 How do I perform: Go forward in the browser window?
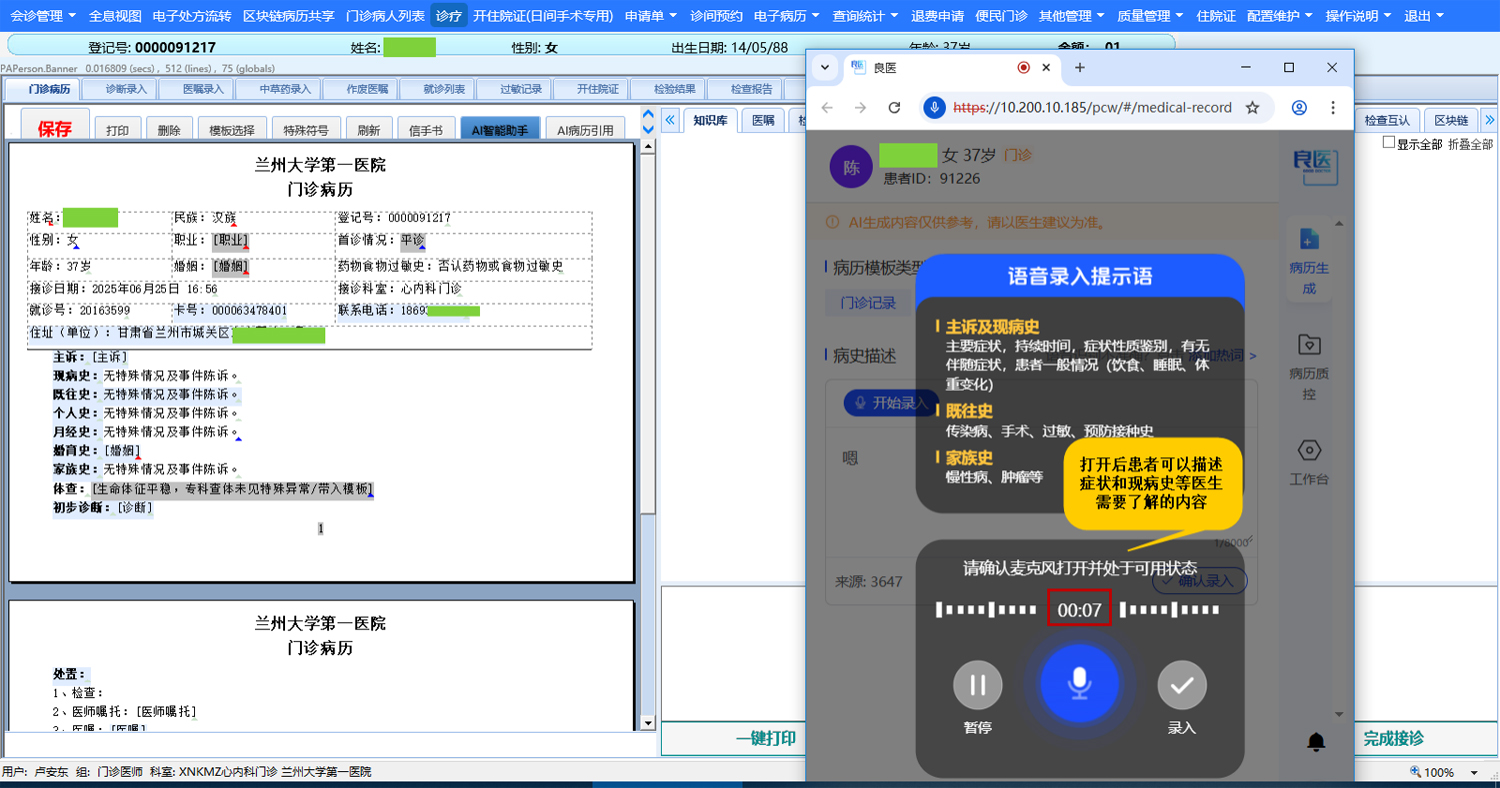pyautogui.click(x=861, y=107)
